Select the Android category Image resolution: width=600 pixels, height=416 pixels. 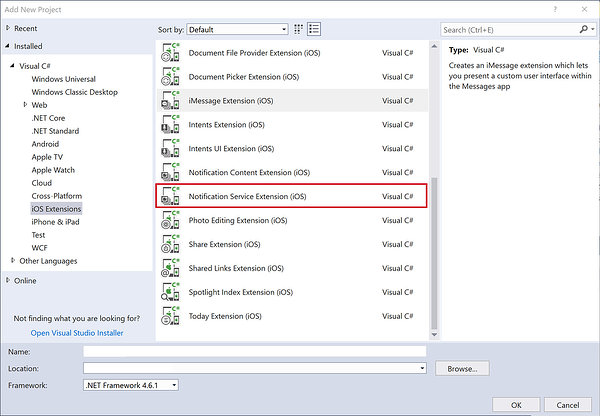(45, 144)
